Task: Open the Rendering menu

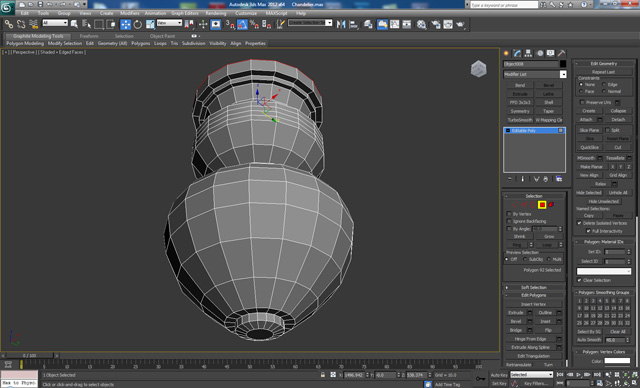Action: pos(216,13)
